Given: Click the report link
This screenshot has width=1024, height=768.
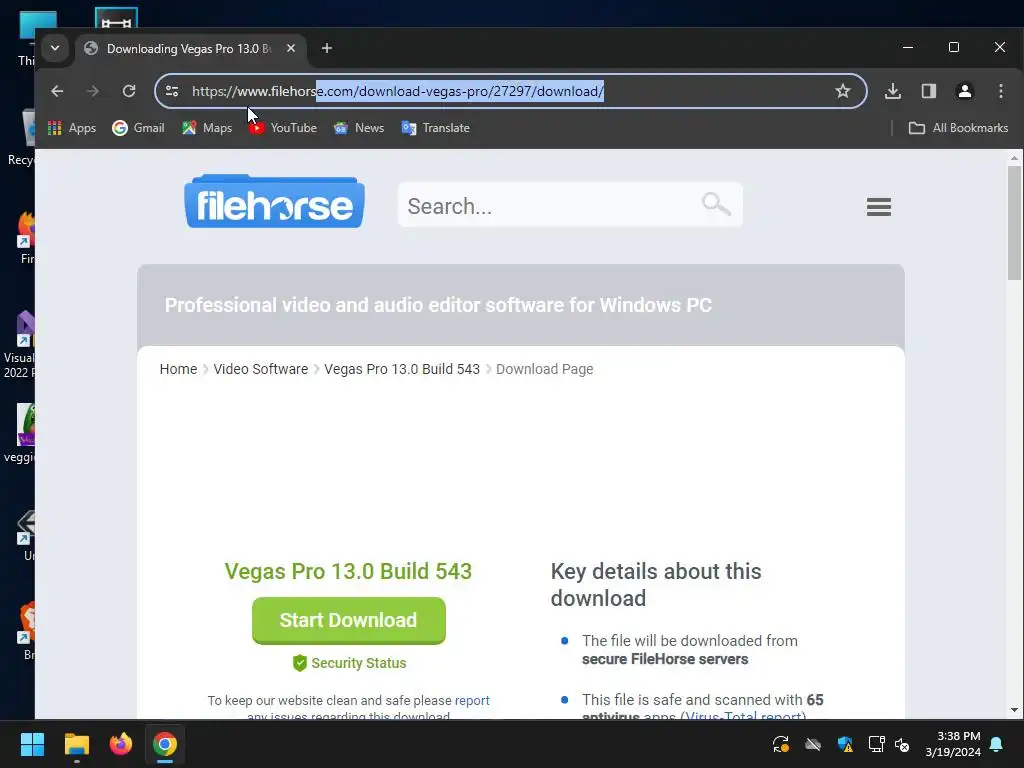Looking at the screenshot, I should point(472,700).
